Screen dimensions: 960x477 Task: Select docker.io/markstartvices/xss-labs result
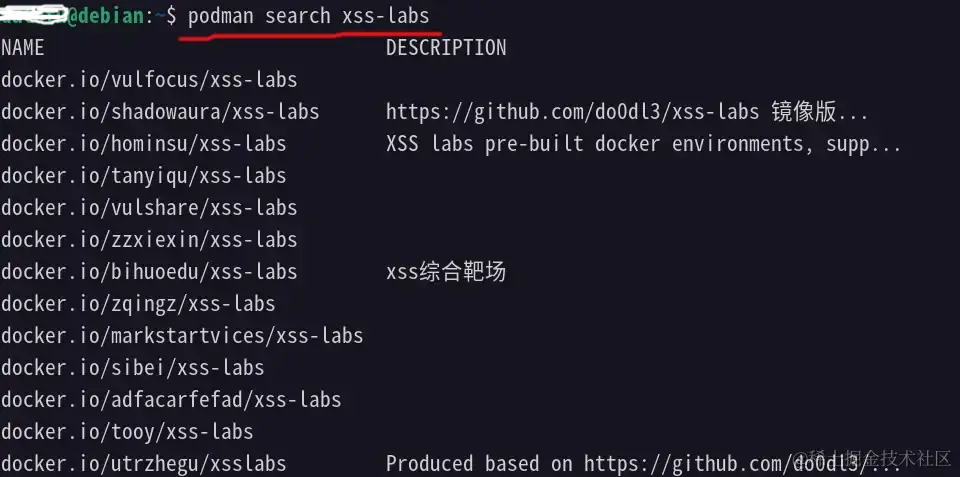182,335
